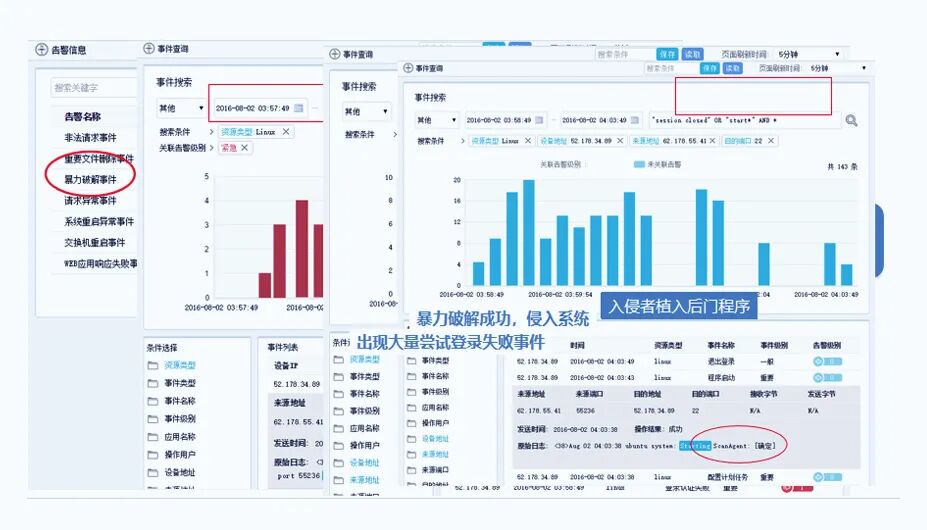Screen dimensions: 927x530
Task: Remove 资源类型:Linux tag in leftmost query window
Action: [x=286, y=132]
